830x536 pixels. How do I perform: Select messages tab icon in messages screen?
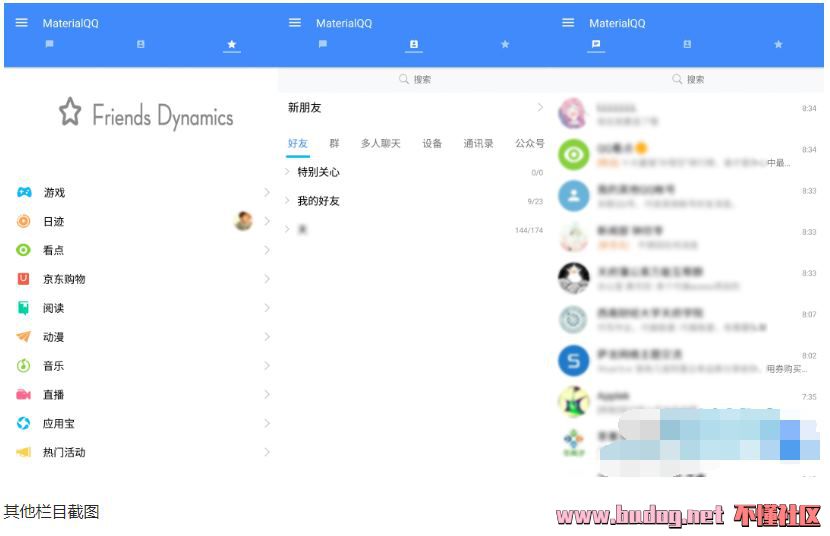[x=596, y=44]
